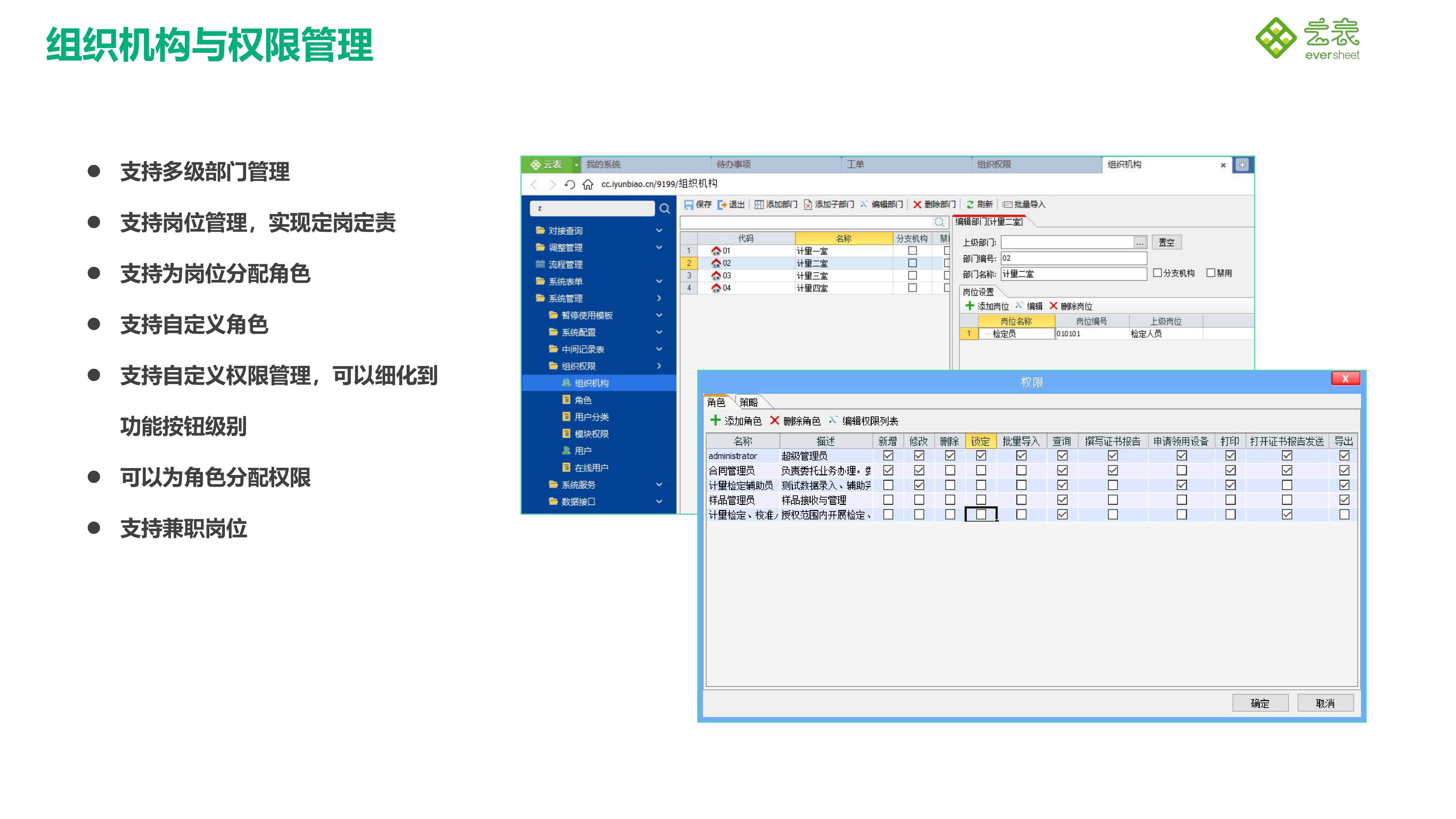Image resolution: width=1456 pixels, height=819 pixels.
Task: Click the sidebar search magnifier icon
Action: pos(665,209)
